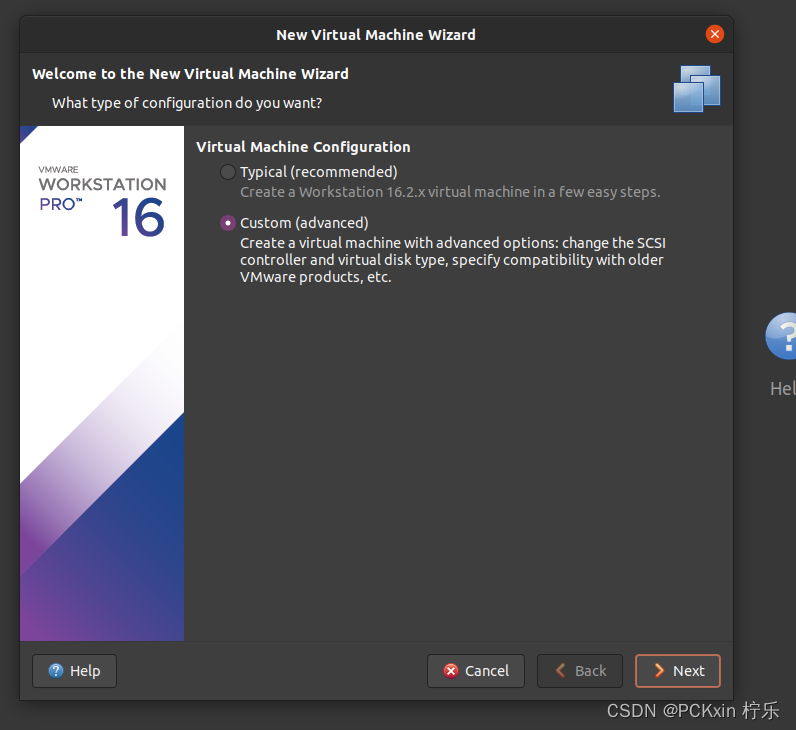Viewport: 796px width, 730px height.
Task: Cancel the New Virtual Machine Wizard
Action: (476, 671)
